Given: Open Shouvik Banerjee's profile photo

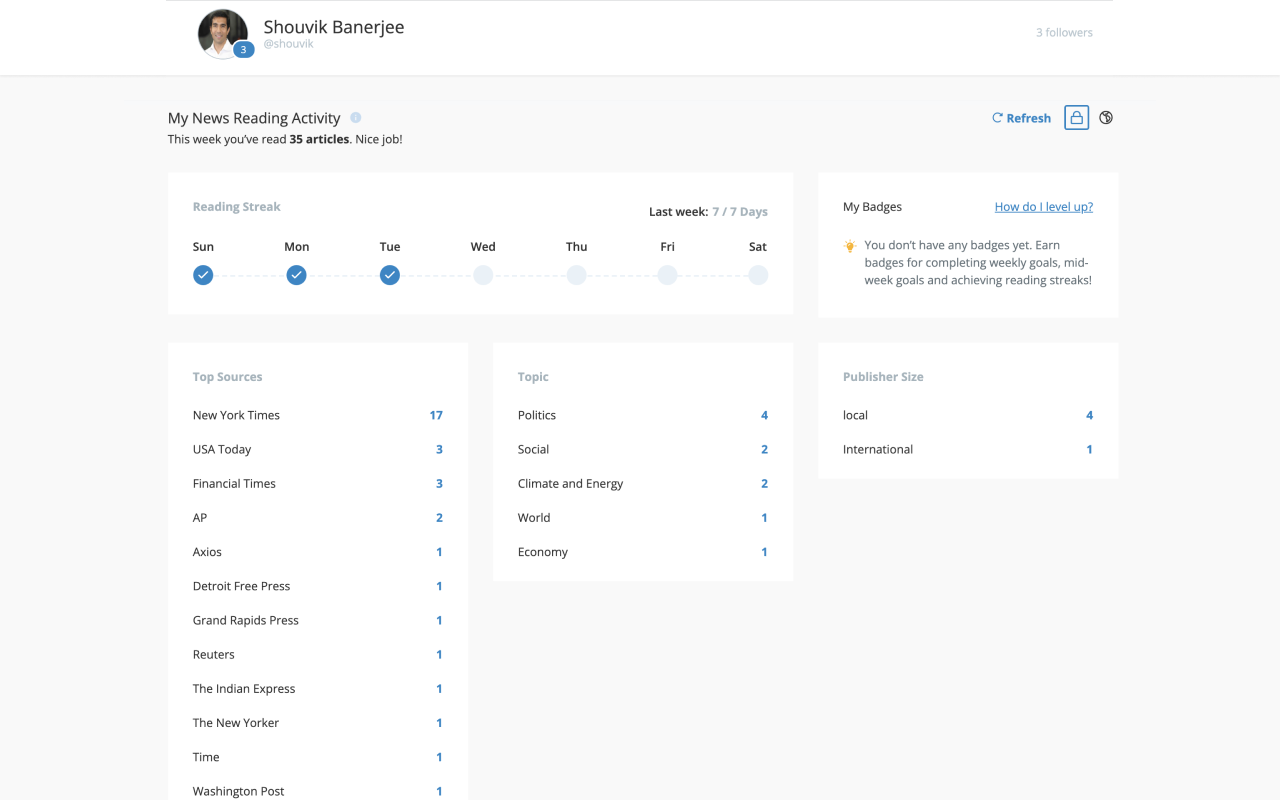Looking at the screenshot, I should coord(221,32).
